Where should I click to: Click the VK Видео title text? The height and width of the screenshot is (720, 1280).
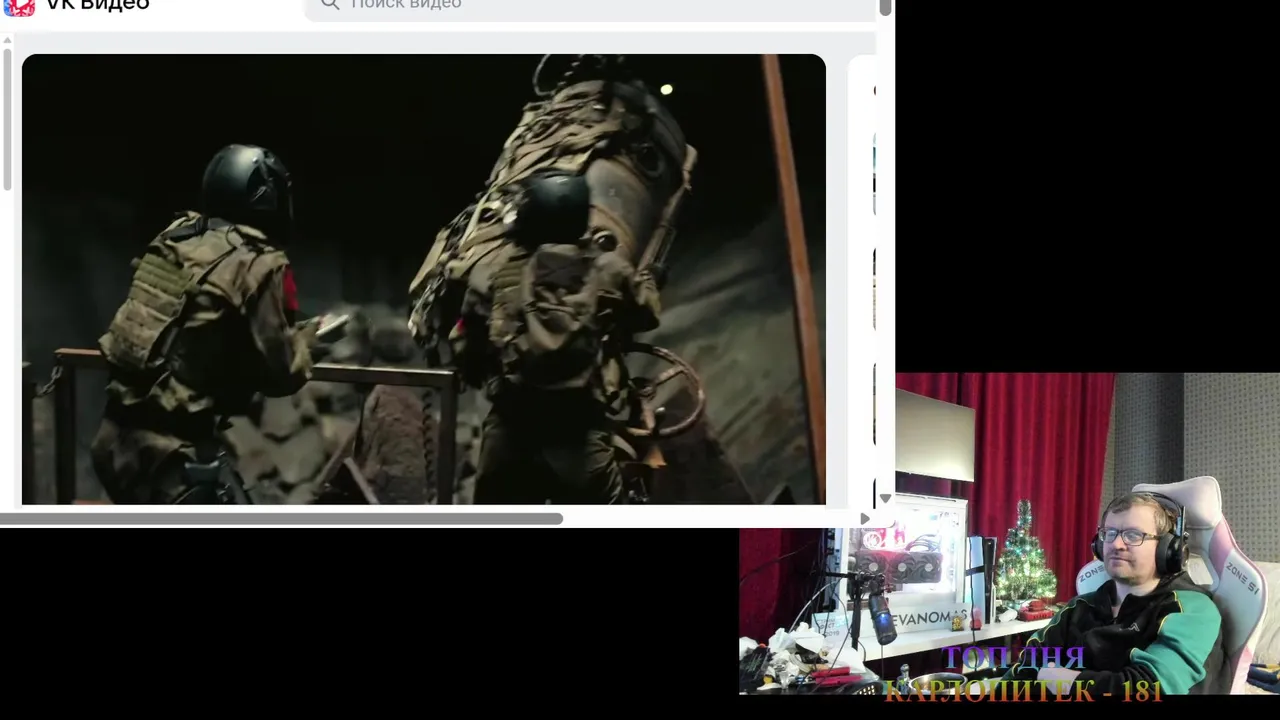pos(98,6)
